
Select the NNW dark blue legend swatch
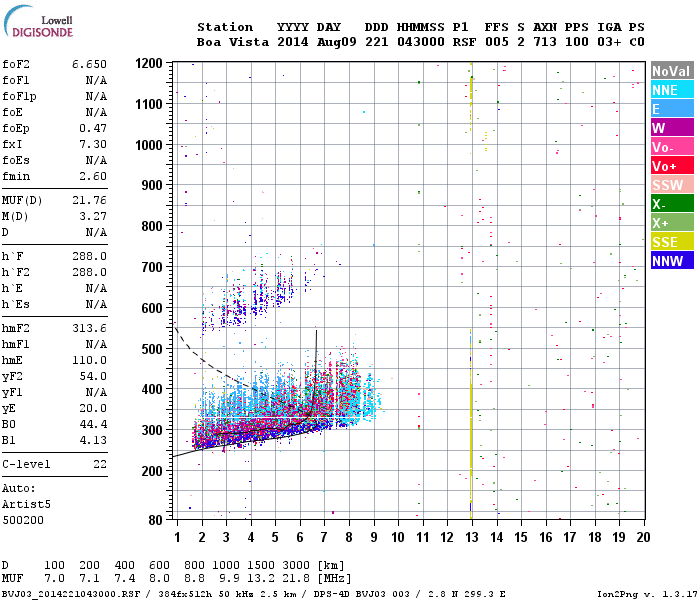pyautogui.click(x=672, y=260)
